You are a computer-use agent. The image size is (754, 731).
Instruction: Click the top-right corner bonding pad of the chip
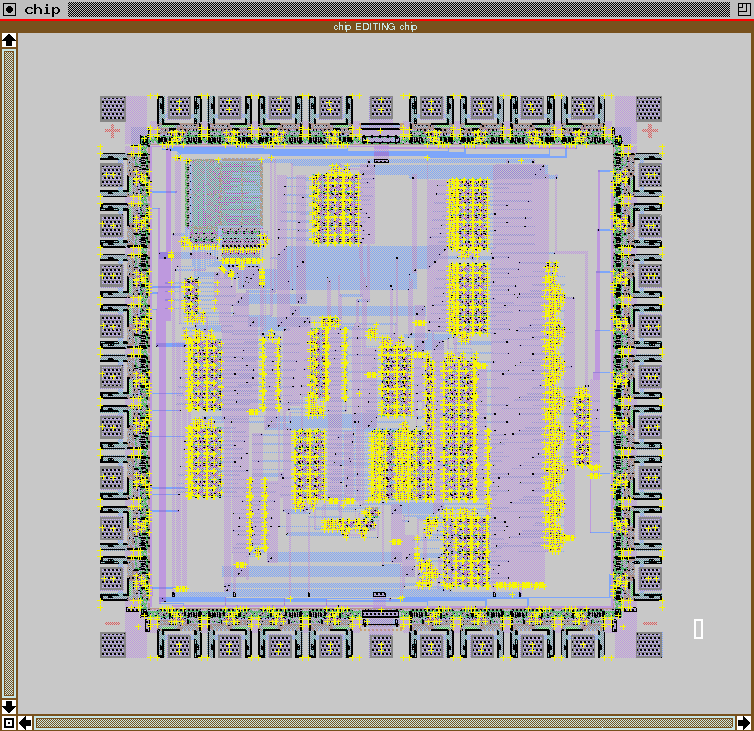pos(649,109)
